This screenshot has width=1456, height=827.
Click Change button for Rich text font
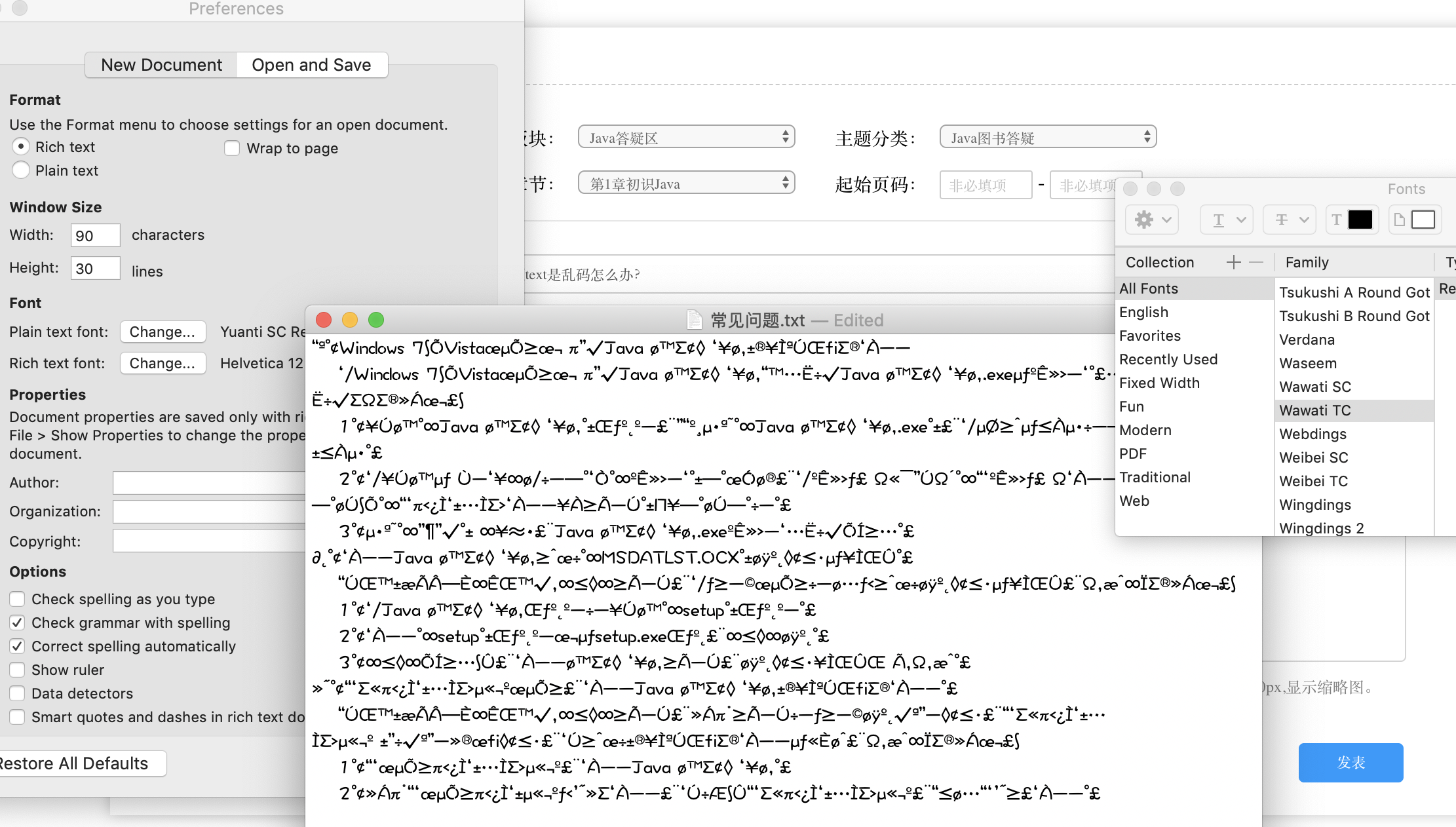(x=163, y=363)
